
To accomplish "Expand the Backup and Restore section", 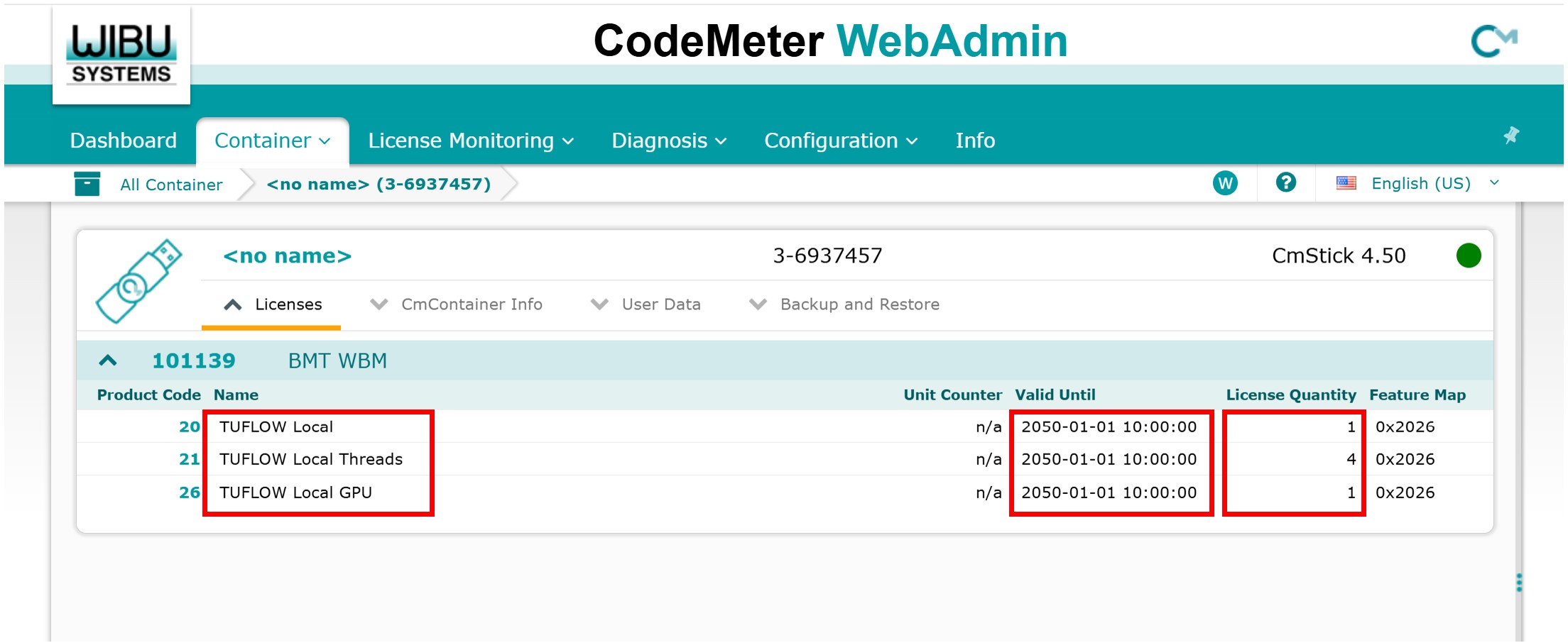I will 844,304.
